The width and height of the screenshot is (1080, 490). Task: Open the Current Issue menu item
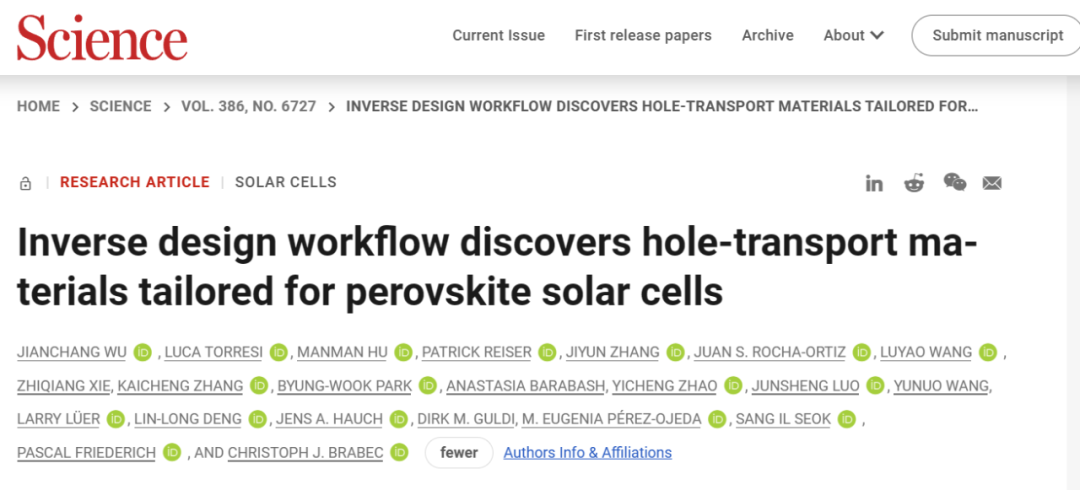click(x=499, y=35)
